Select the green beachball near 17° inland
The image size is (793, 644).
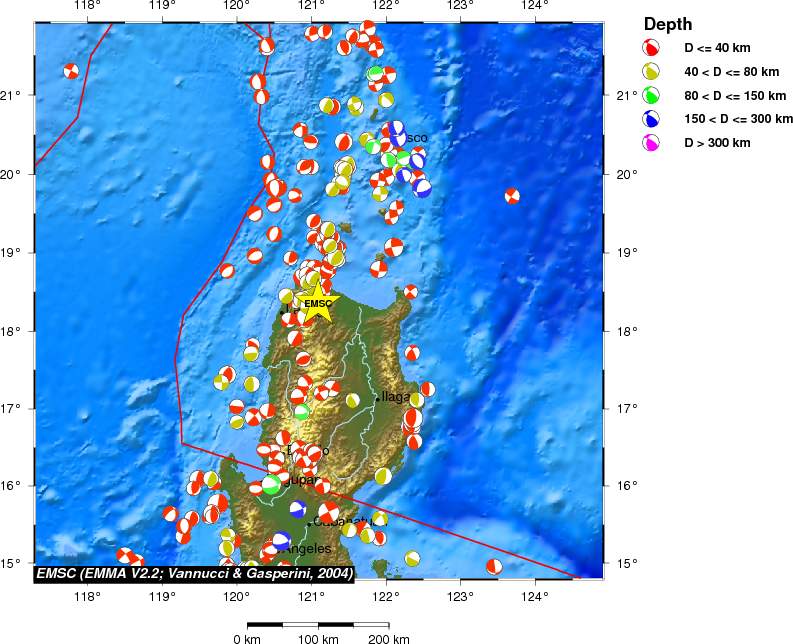coord(301,411)
